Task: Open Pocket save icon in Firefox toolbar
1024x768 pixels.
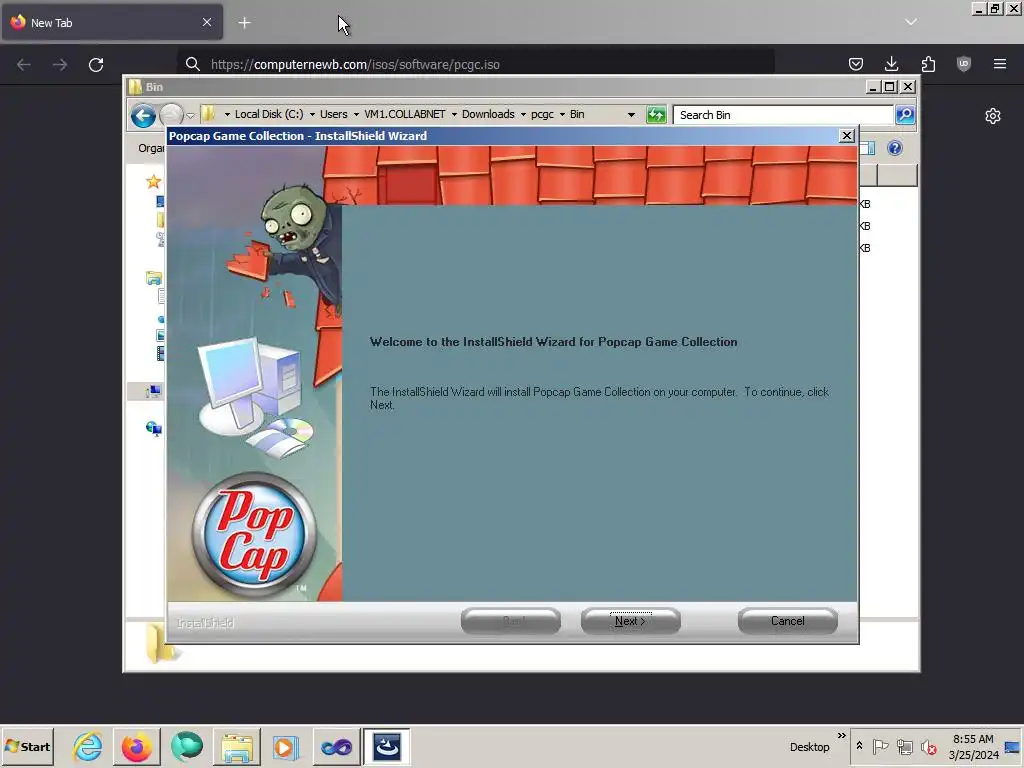Action: pyautogui.click(x=856, y=64)
